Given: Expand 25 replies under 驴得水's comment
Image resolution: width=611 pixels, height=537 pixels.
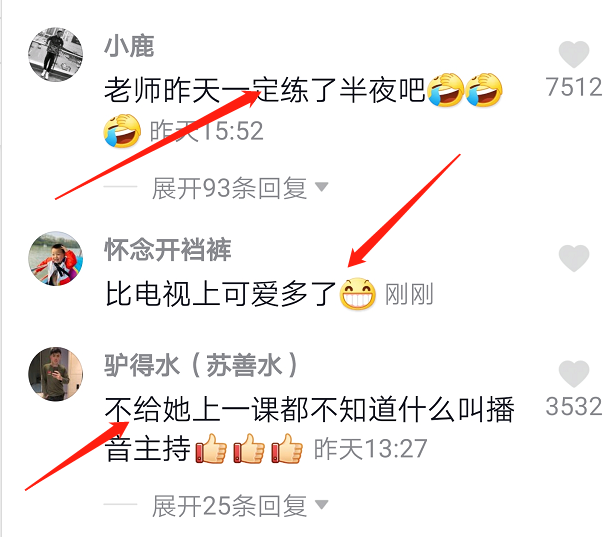Looking at the screenshot, I should point(229,506).
